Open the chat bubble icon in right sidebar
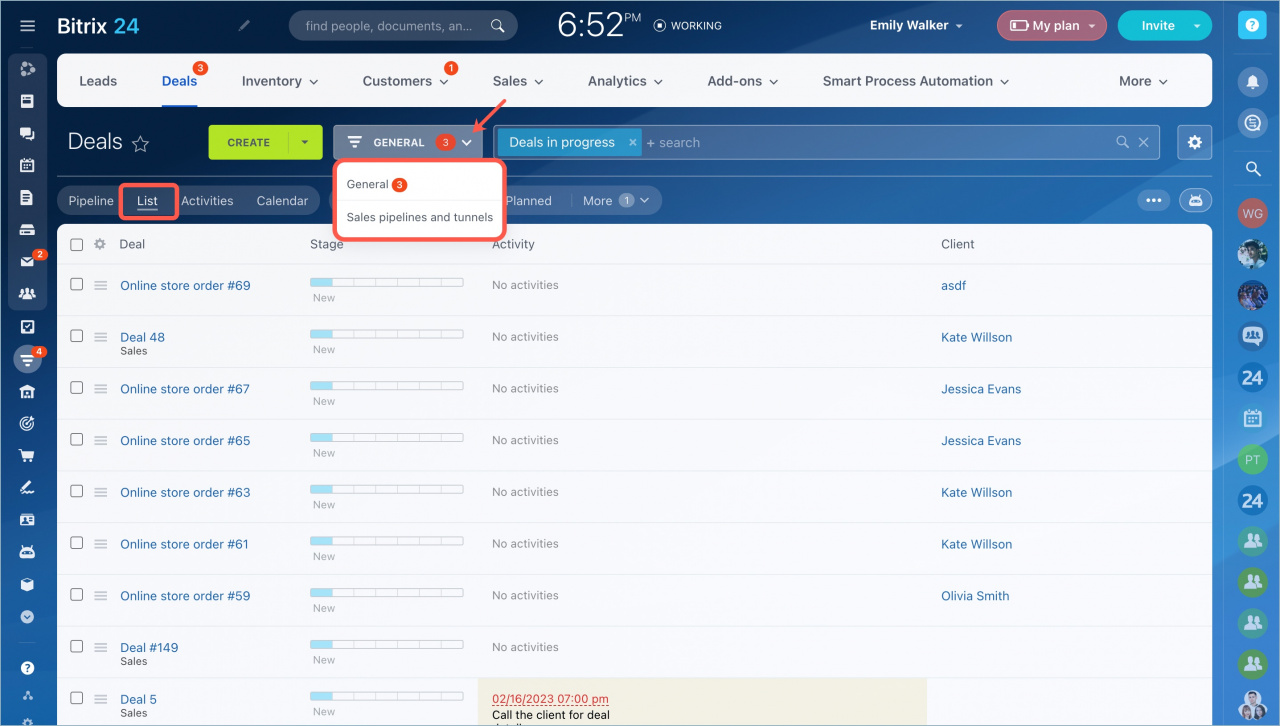 tap(1253, 123)
